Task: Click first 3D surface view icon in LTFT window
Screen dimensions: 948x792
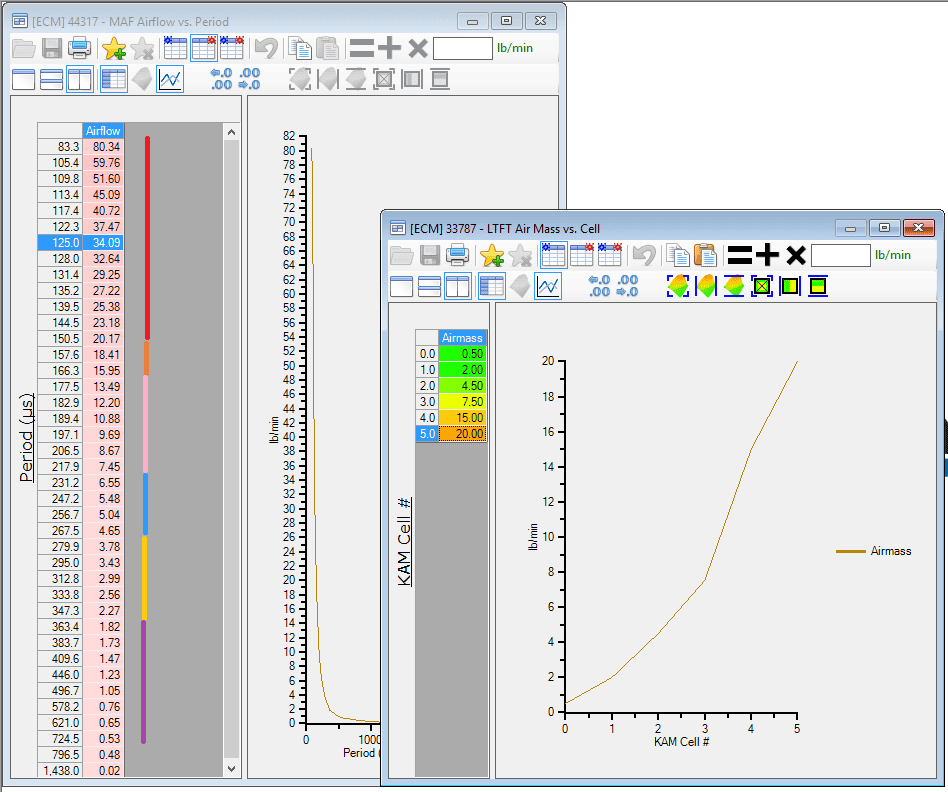Action: 678,286
